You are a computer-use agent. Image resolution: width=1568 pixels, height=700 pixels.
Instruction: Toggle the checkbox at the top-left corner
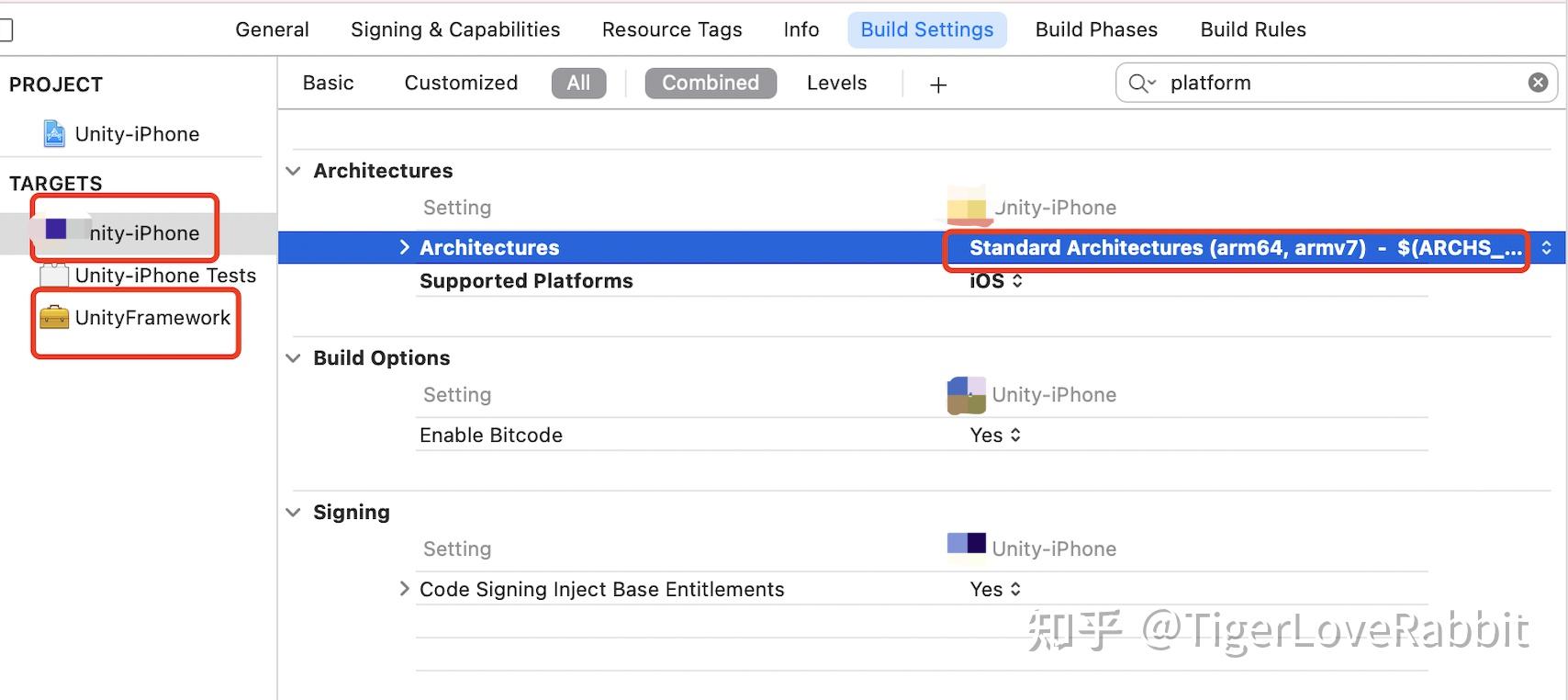(x=6, y=28)
